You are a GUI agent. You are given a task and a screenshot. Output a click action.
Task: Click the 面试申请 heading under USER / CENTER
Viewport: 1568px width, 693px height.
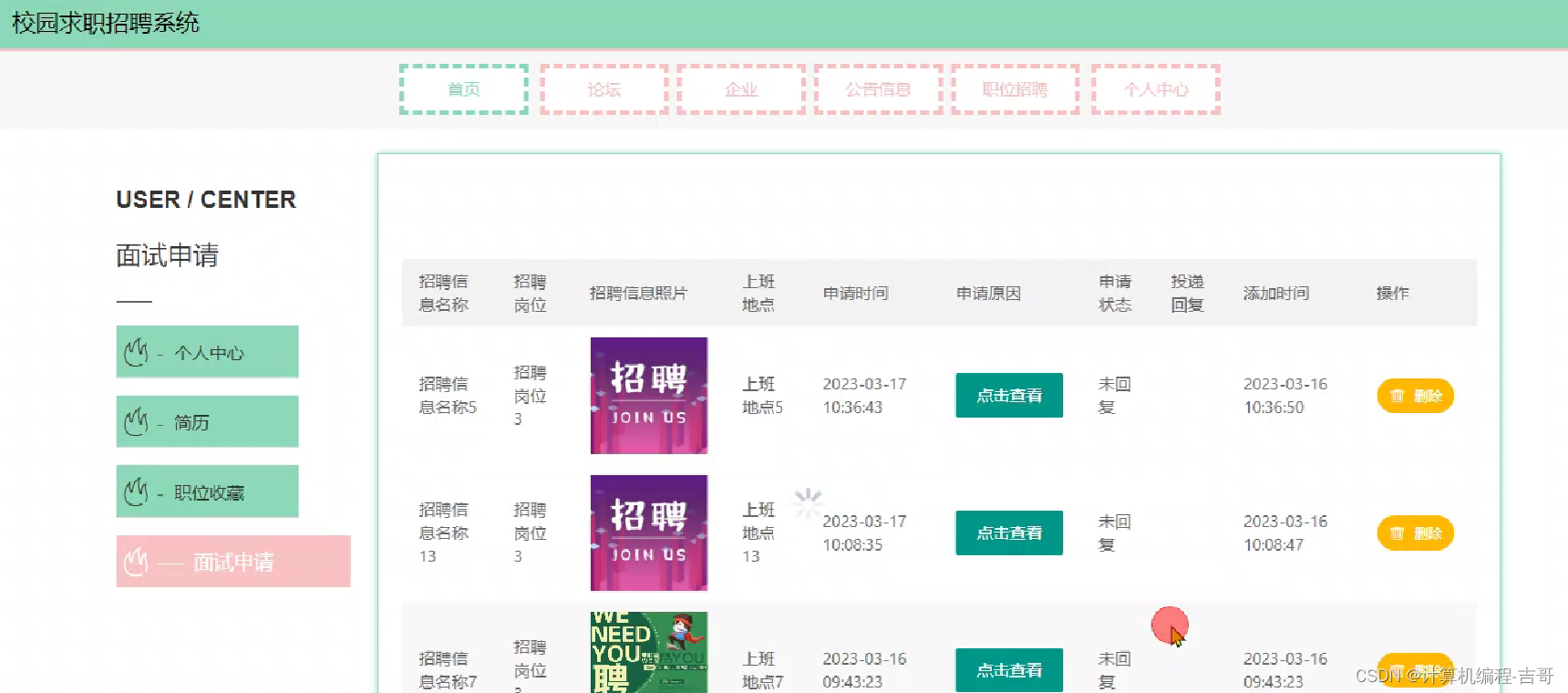pos(168,255)
